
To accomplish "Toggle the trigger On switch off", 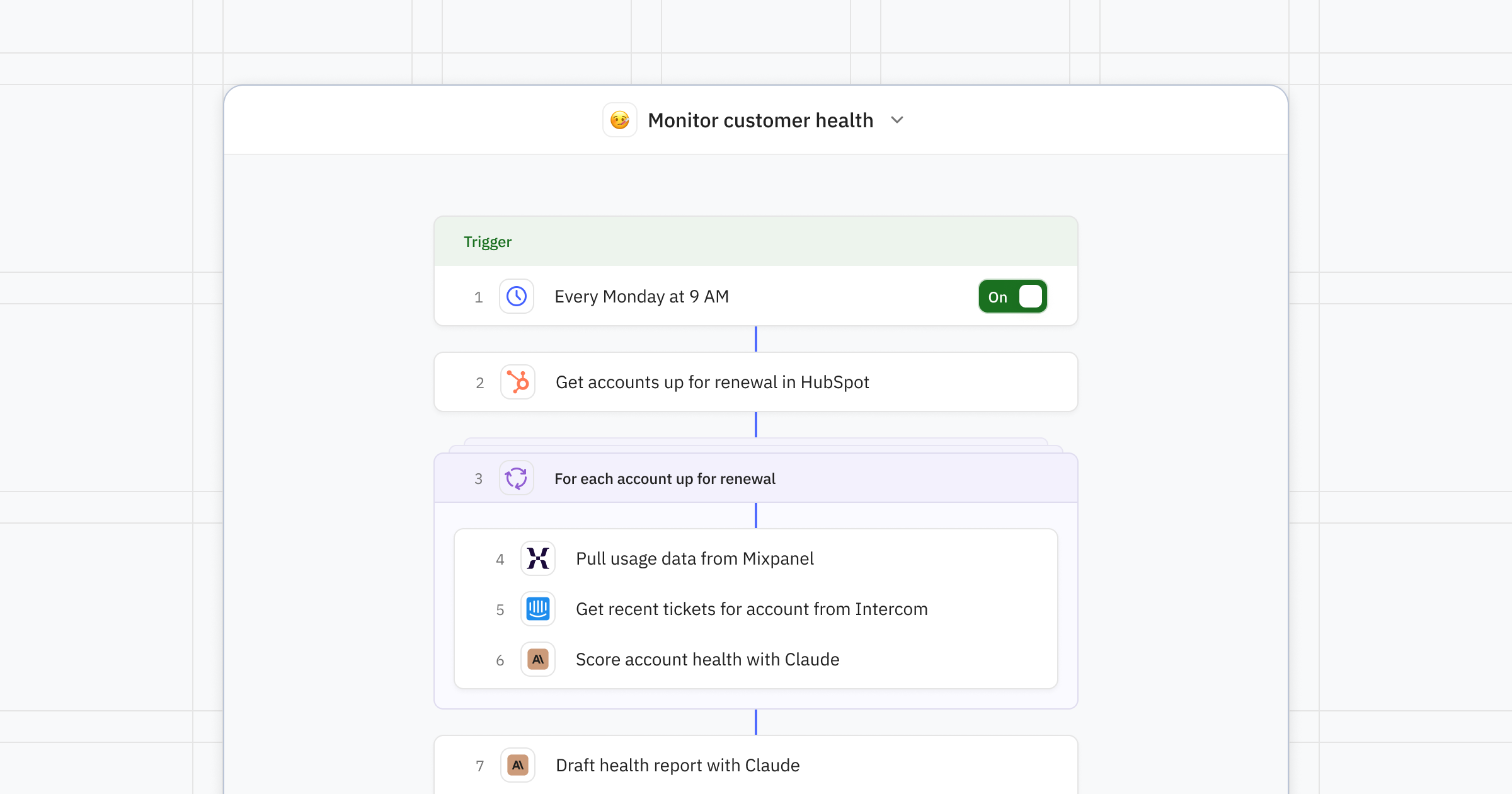I will click(x=1012, y=296).
